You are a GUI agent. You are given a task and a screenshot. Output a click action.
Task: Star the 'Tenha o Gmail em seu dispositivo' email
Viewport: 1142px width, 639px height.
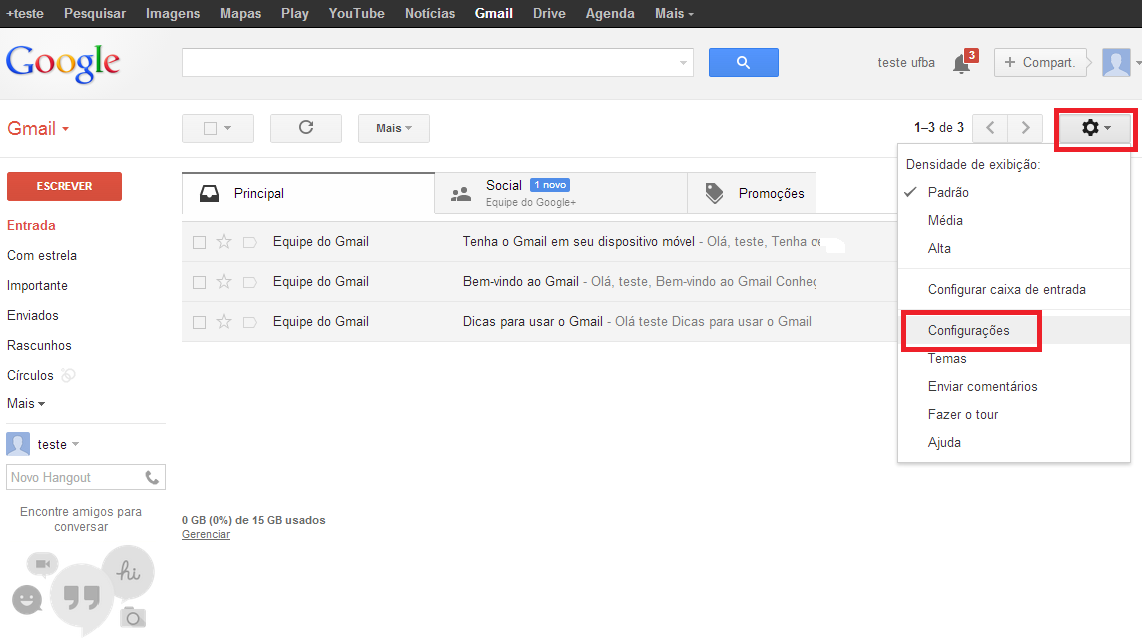coord(224,242)
